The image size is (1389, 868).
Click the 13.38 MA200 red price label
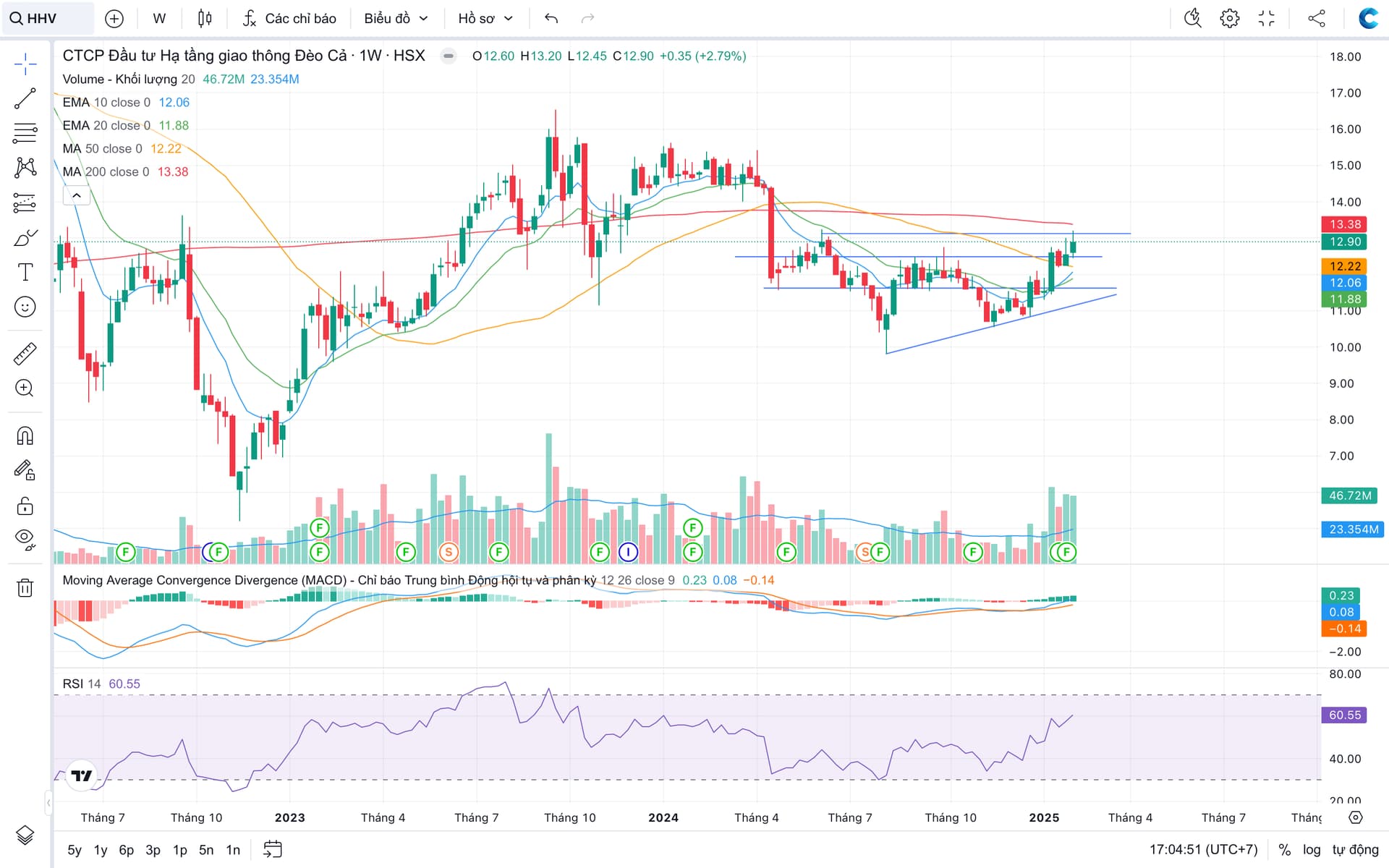pos(1344,224)
